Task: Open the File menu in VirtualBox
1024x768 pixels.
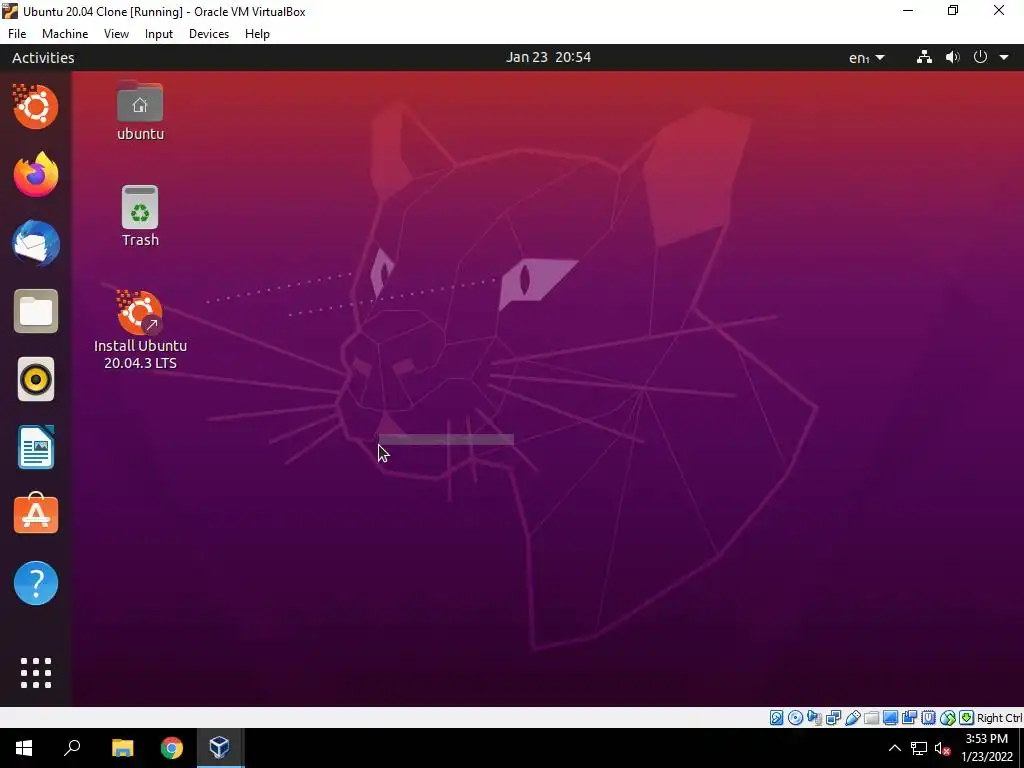Action: (x=17, y=34)
